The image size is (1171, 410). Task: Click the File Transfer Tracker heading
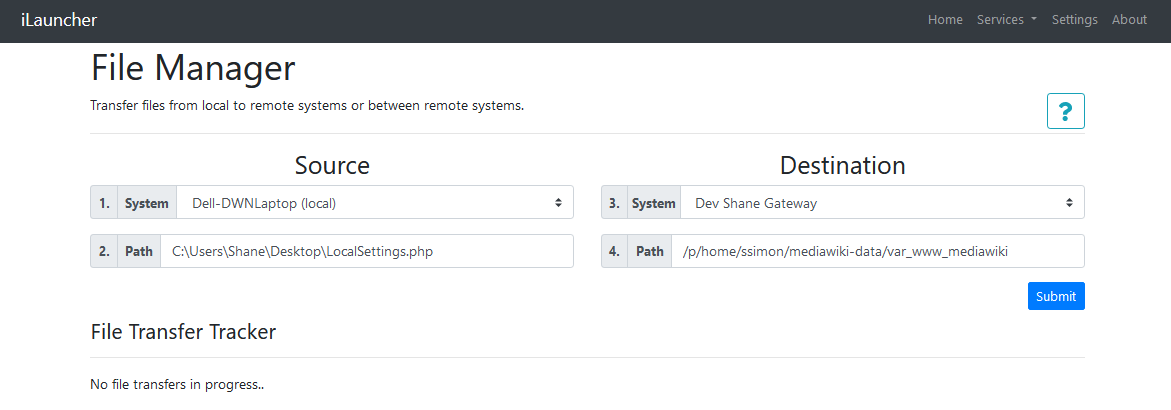[x=183, y=332]
